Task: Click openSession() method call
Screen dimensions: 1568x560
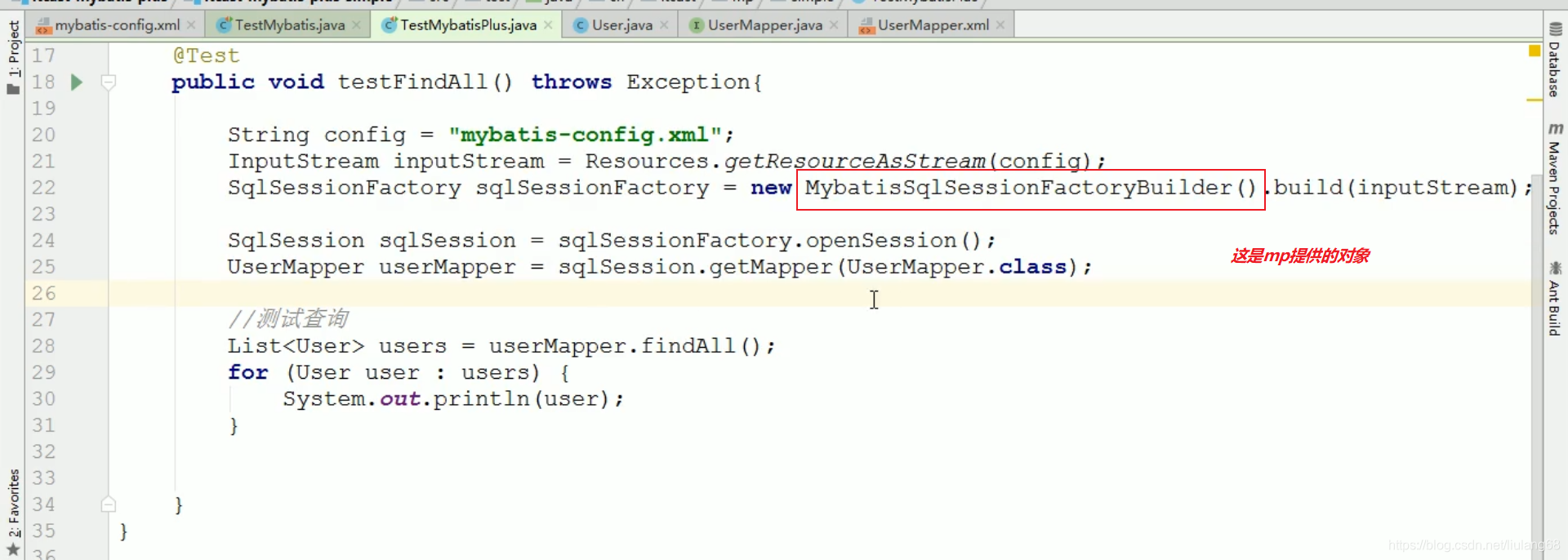Action: click(x=893, y=241)
